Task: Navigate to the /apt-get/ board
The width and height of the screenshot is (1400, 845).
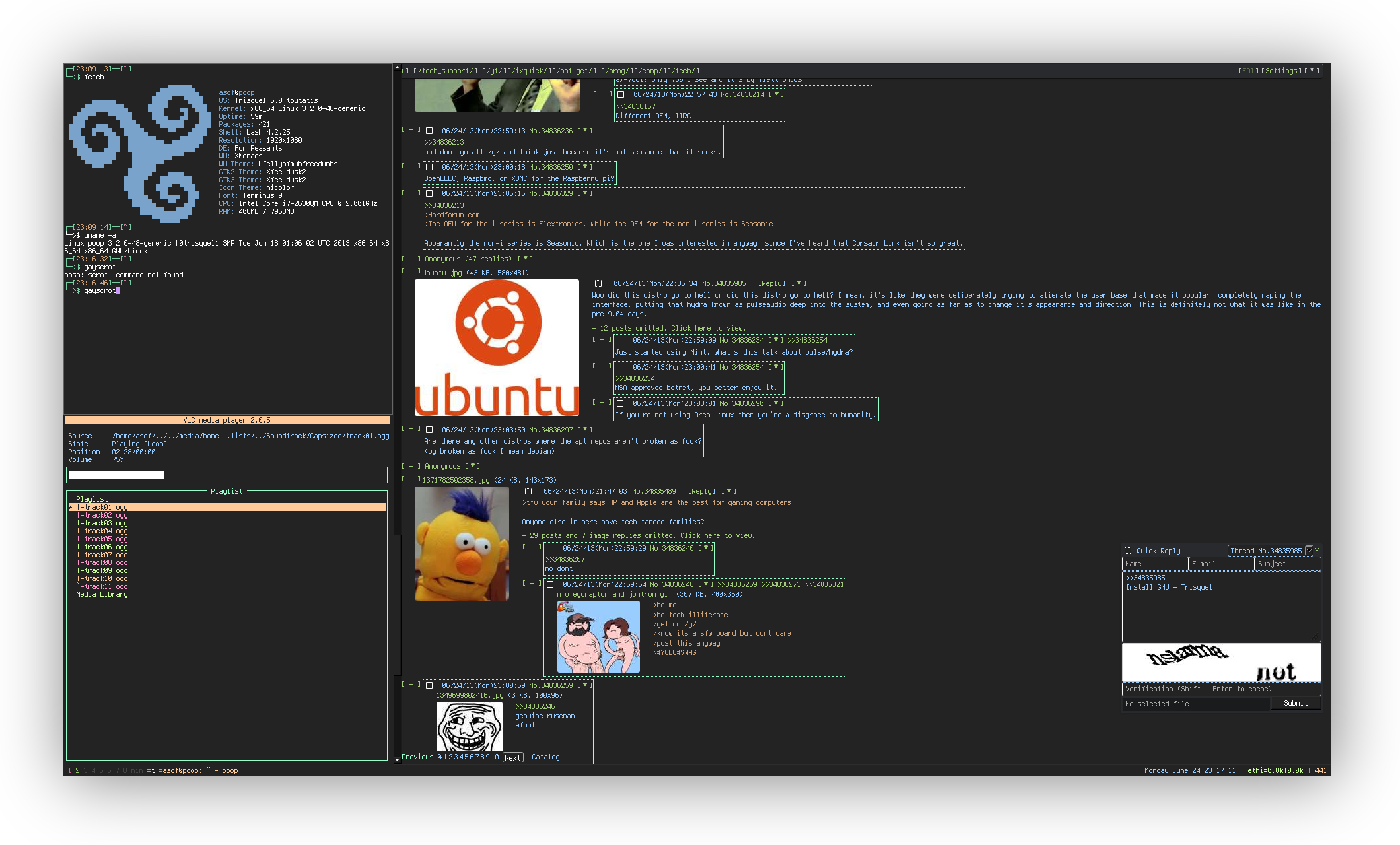Action: click(x=575, y=71)
